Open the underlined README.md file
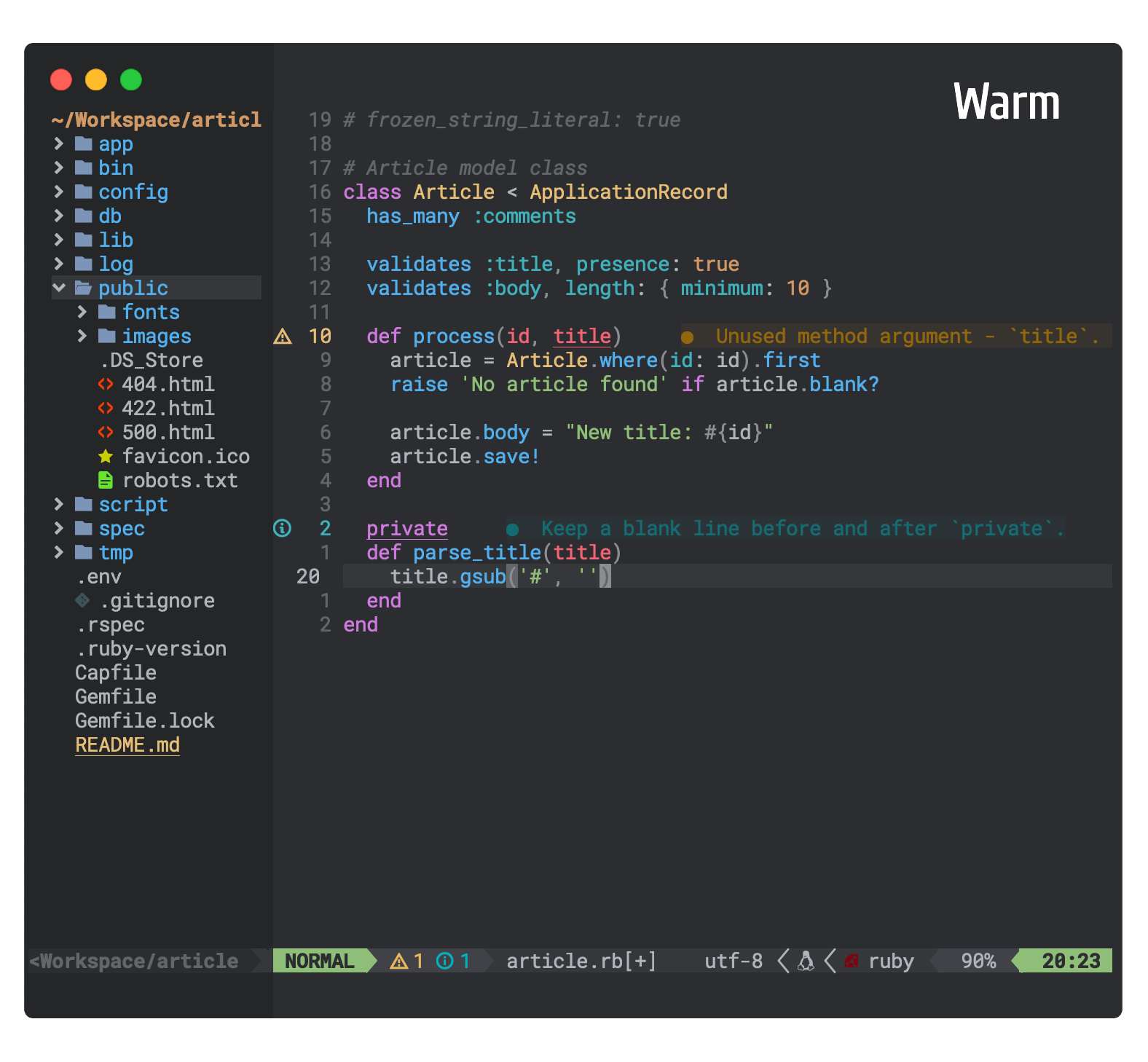Image resolution: width=1148 pixels, height=1062 pixels. (x=127, y=744)
